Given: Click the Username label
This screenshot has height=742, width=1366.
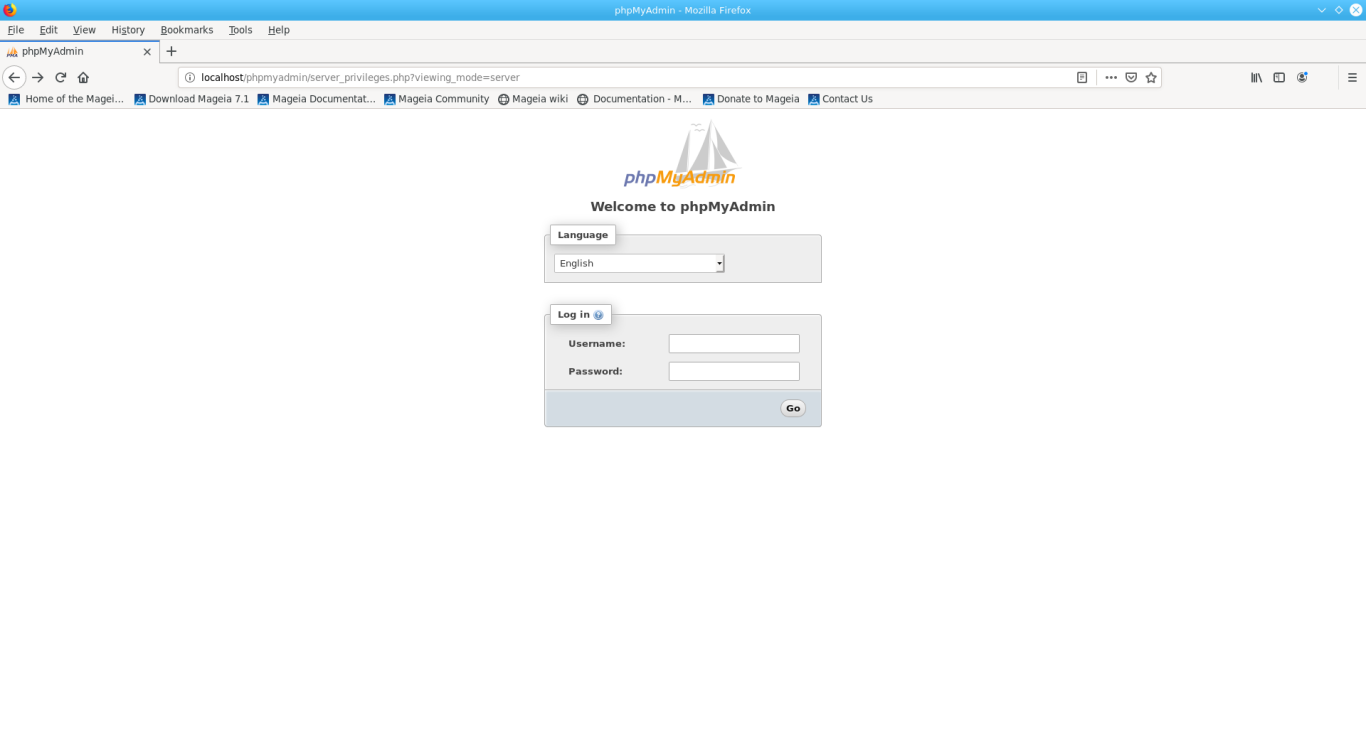Looking at the screenshot, I should 596,344.
